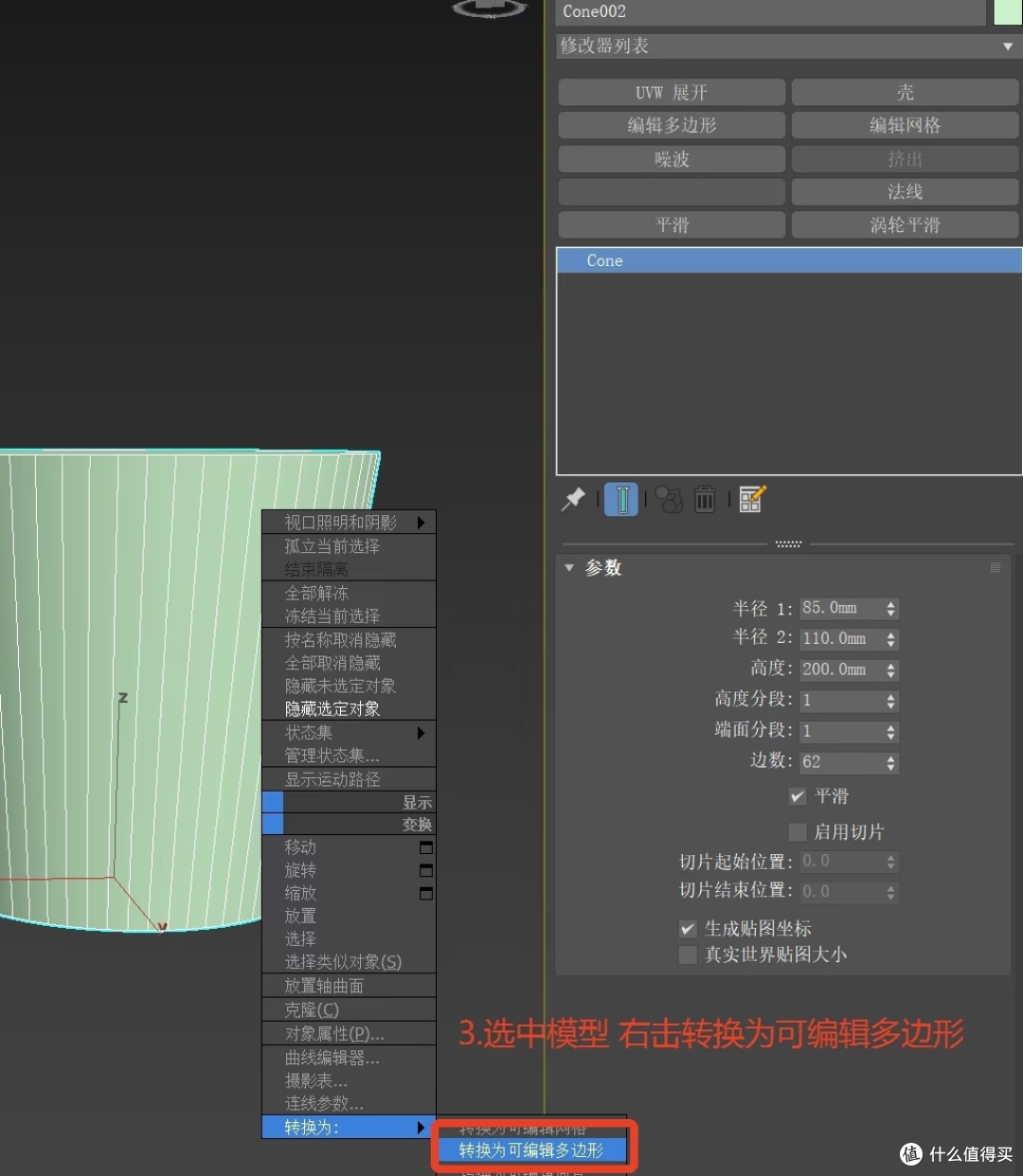The width and height of the screenshot is (1023, 1176).
Task: Pin the modifier stack
Action: click(x=573, y=499)
